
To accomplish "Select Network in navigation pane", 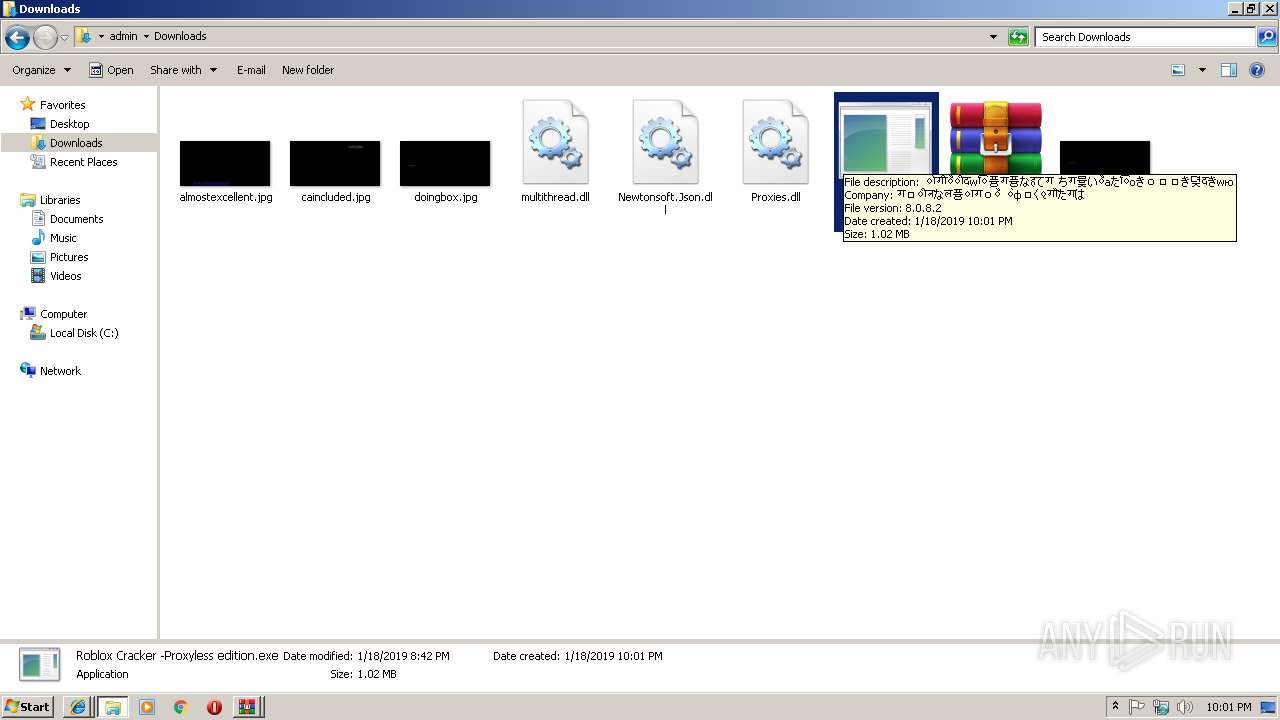I will (x=60, y=371).
